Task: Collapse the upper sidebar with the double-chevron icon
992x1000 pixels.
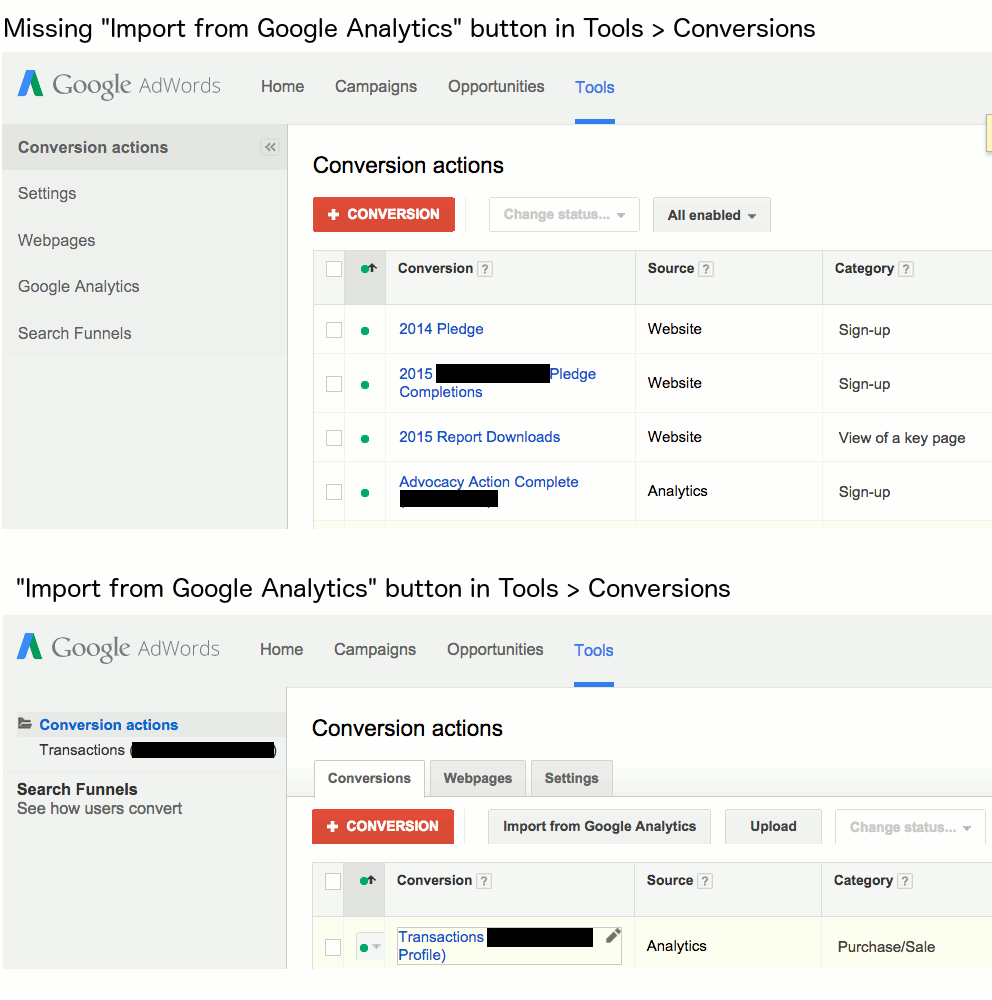Action: tap(270, 147)
